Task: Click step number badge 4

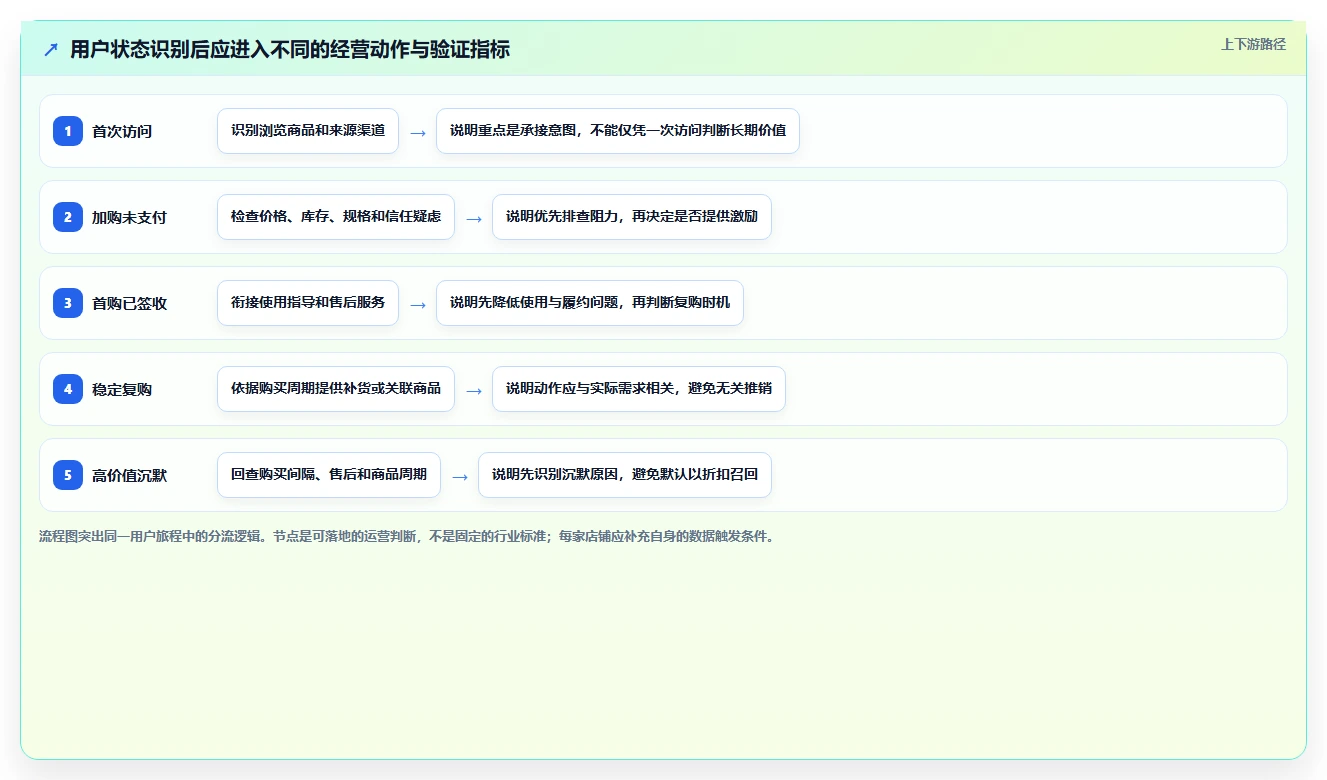Action: click(x=68, y=389)
